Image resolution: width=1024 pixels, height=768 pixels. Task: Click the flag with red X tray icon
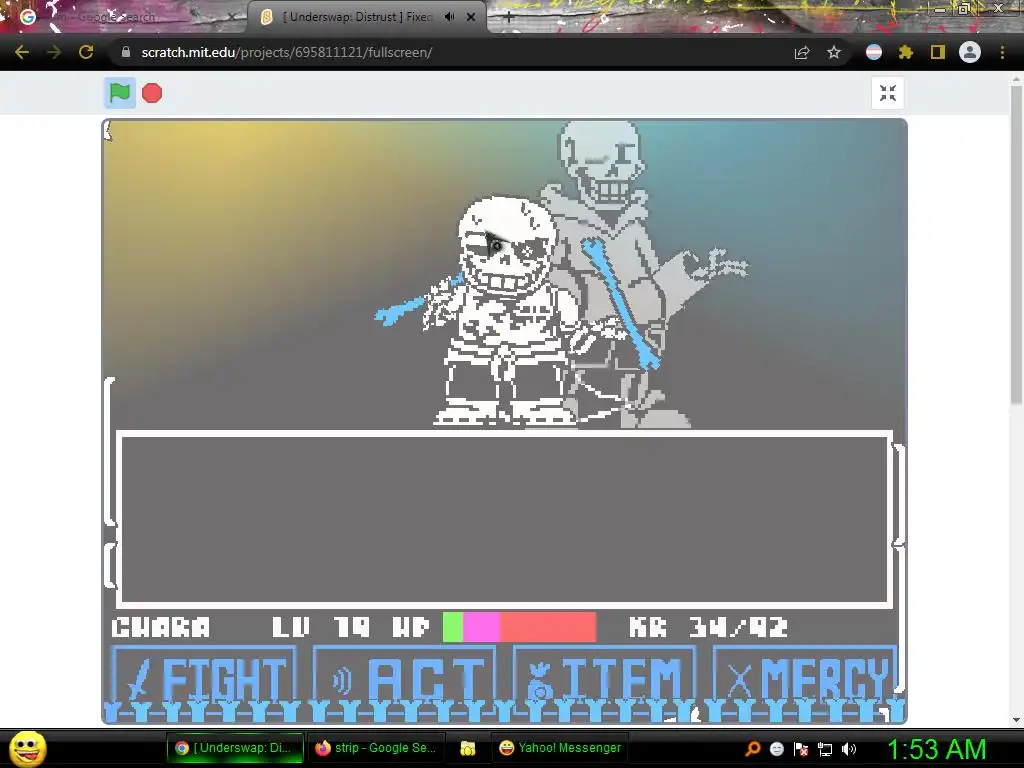point(801,749)
